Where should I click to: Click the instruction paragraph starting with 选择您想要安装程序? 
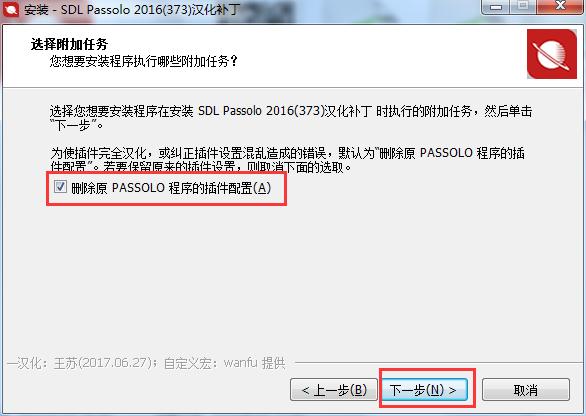(x=291, y=118)
